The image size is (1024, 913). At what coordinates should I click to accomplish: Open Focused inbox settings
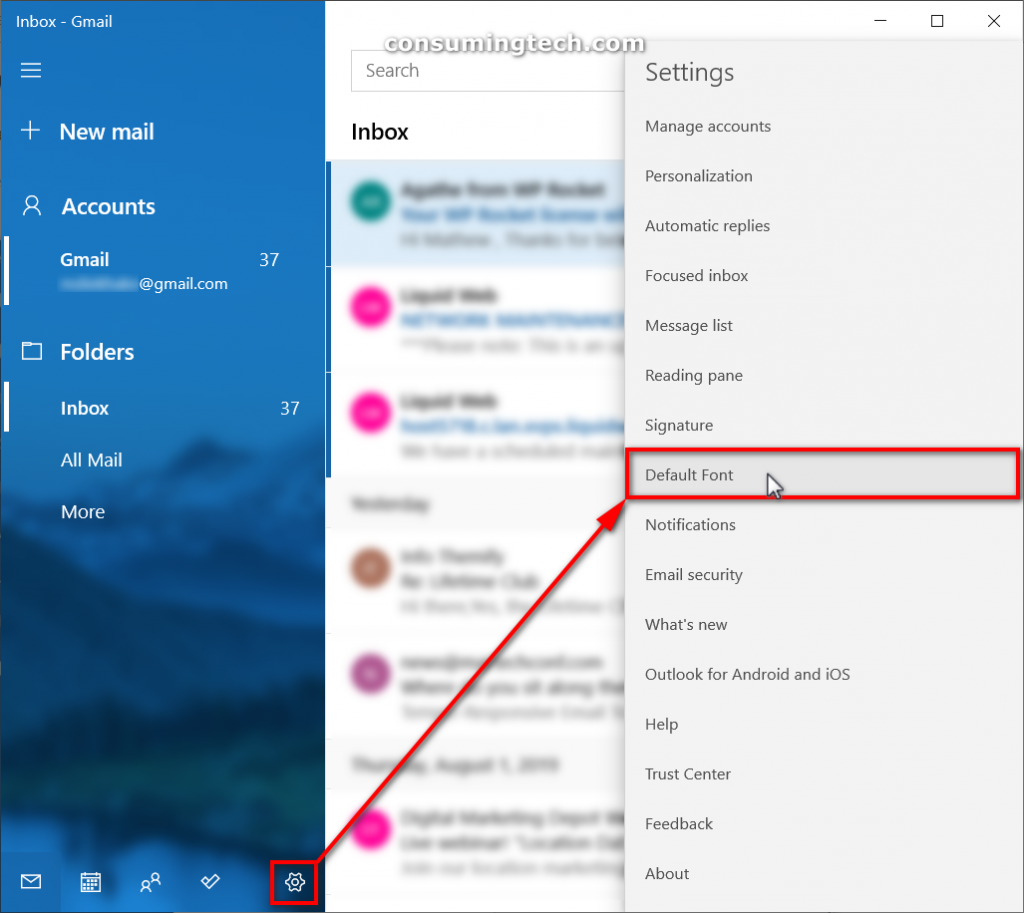point(696,275)
